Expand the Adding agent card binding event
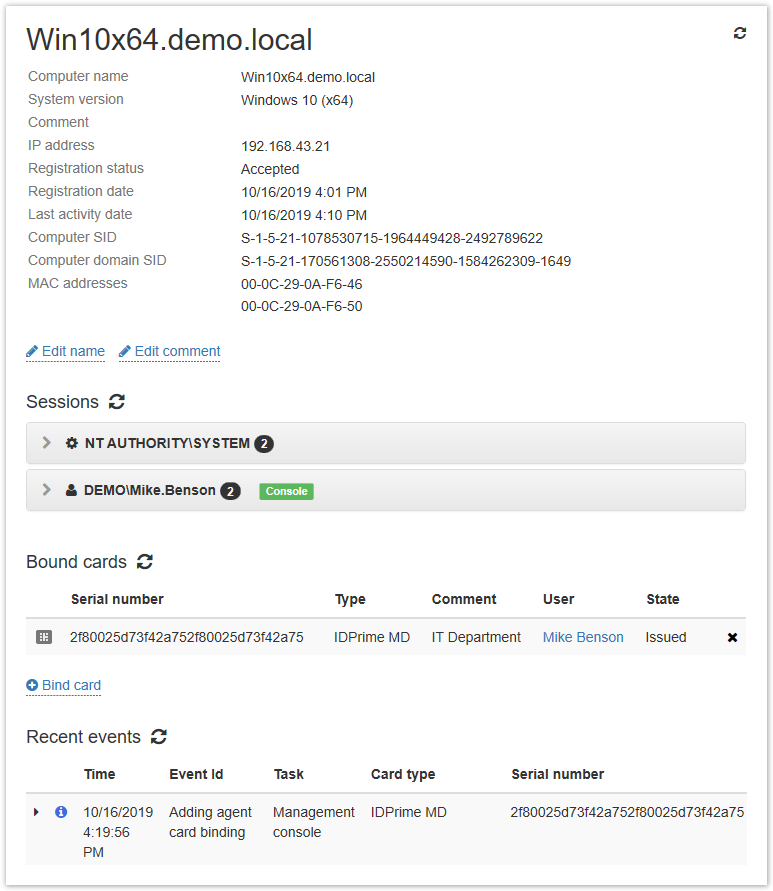 tap(37, 812)
